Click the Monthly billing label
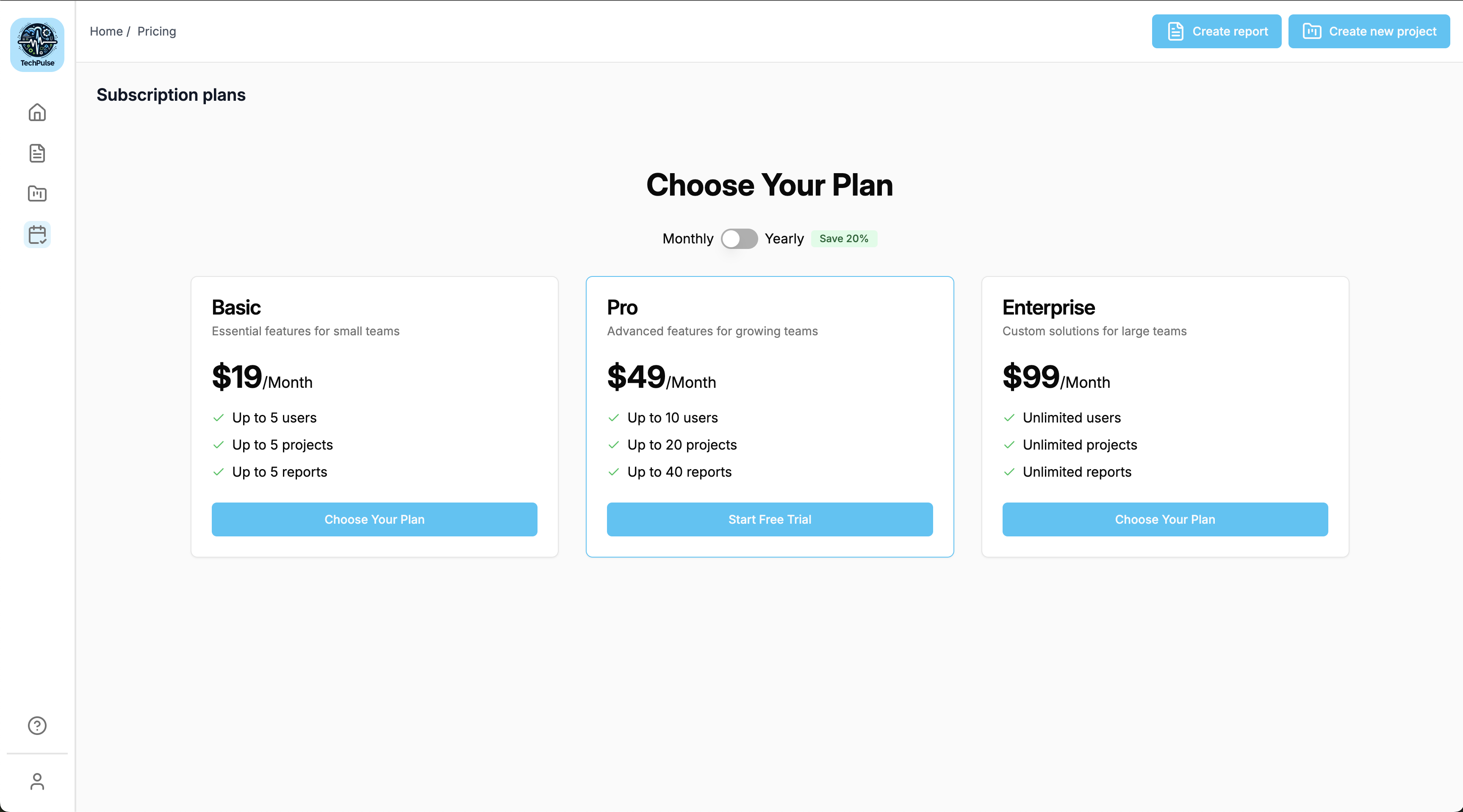1463x812 pixels. coord(688,238)
